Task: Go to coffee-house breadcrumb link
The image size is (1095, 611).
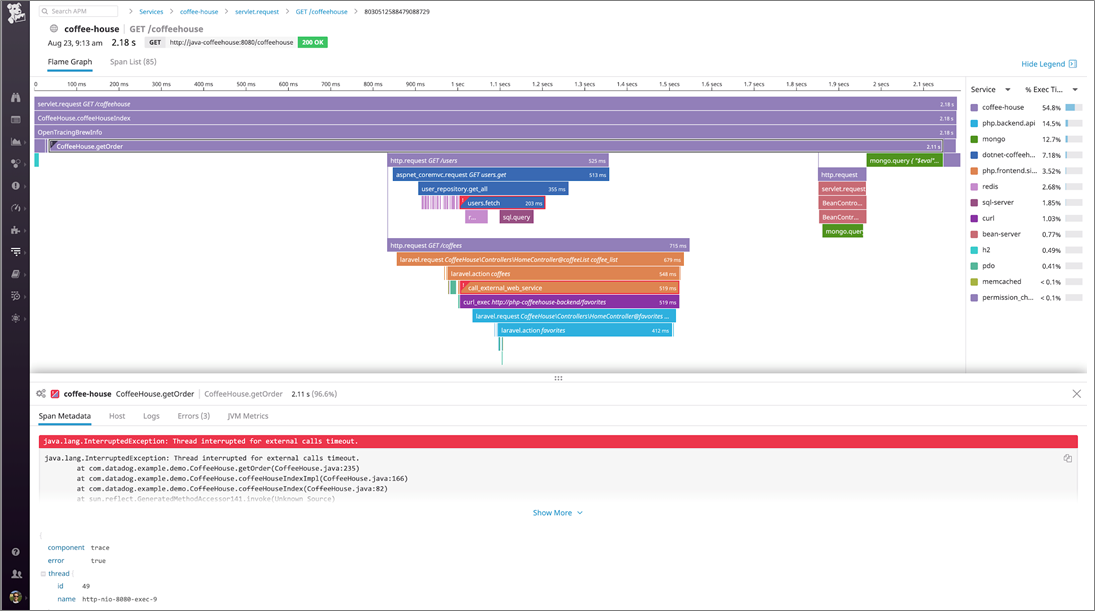Action: [x=199, y=11]
